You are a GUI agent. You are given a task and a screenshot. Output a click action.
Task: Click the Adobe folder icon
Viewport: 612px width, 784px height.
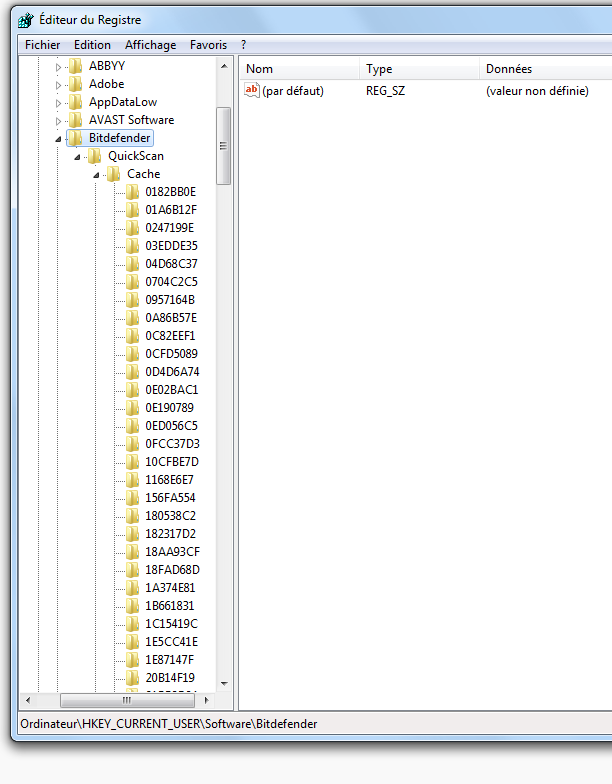tap(76, 84)
